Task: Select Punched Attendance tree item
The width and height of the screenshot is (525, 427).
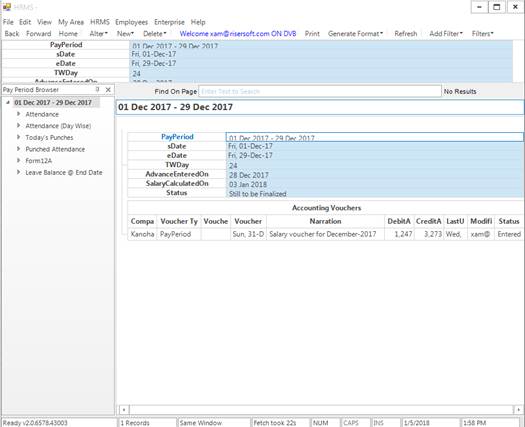Action: pyautogui.click(x=55, y=149)
